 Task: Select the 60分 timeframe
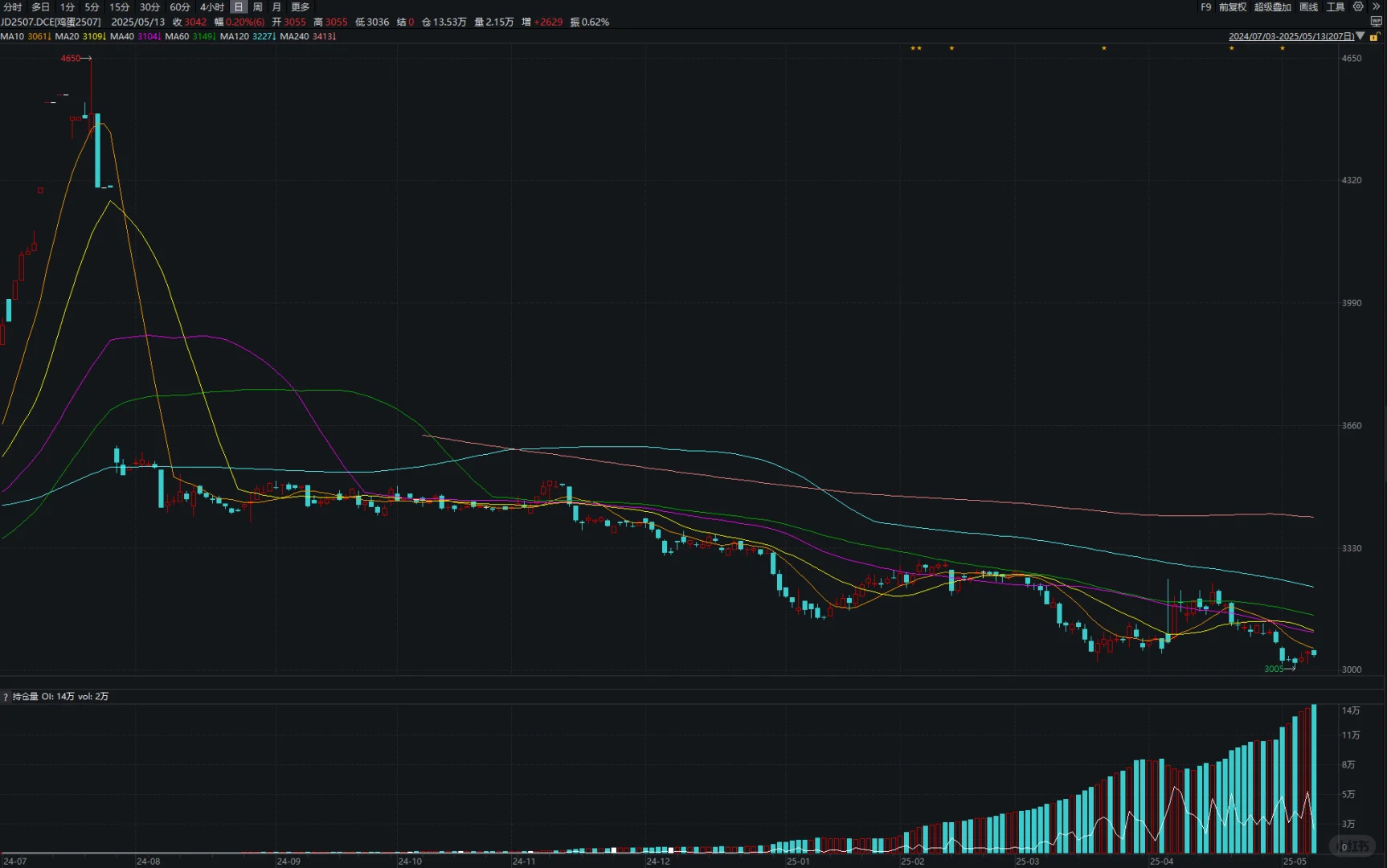coord(180,6)
